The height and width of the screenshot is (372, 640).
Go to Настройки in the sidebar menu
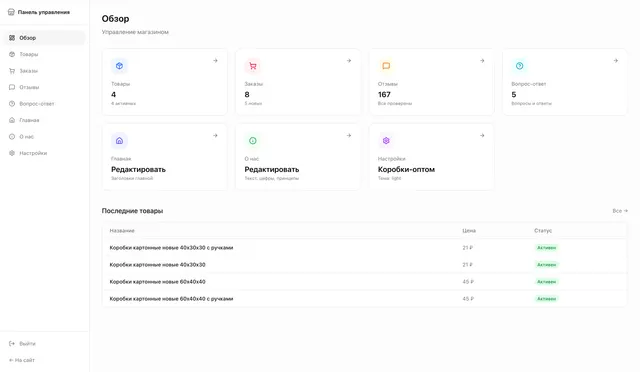click(44, 153)
